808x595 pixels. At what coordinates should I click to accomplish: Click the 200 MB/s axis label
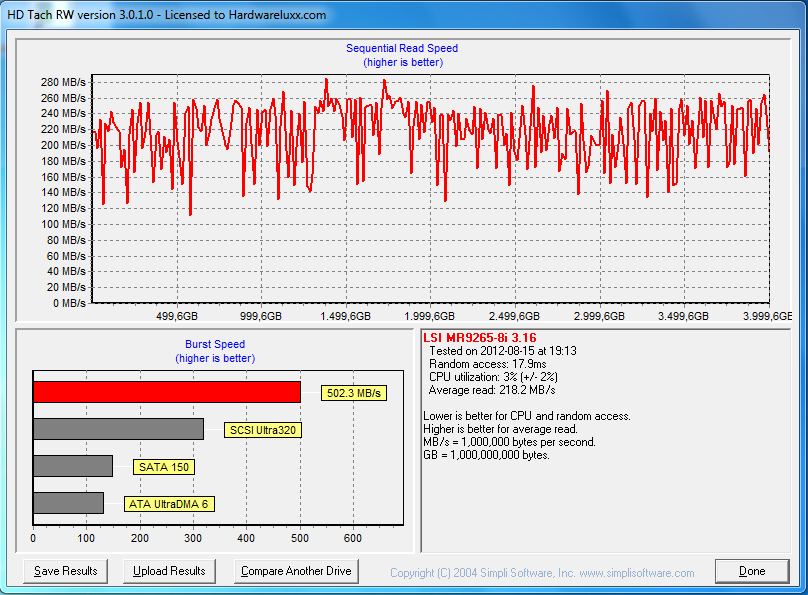click(63, 145)
